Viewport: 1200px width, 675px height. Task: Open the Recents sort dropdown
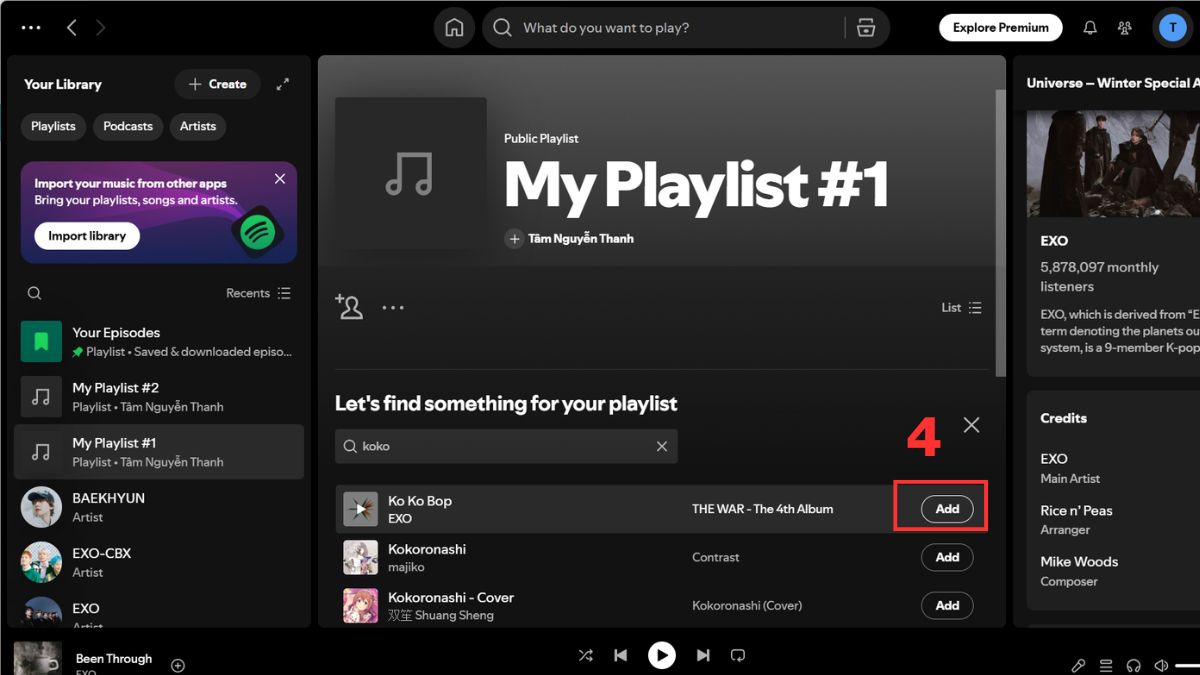pyautogui.click(x=258, y=293)
